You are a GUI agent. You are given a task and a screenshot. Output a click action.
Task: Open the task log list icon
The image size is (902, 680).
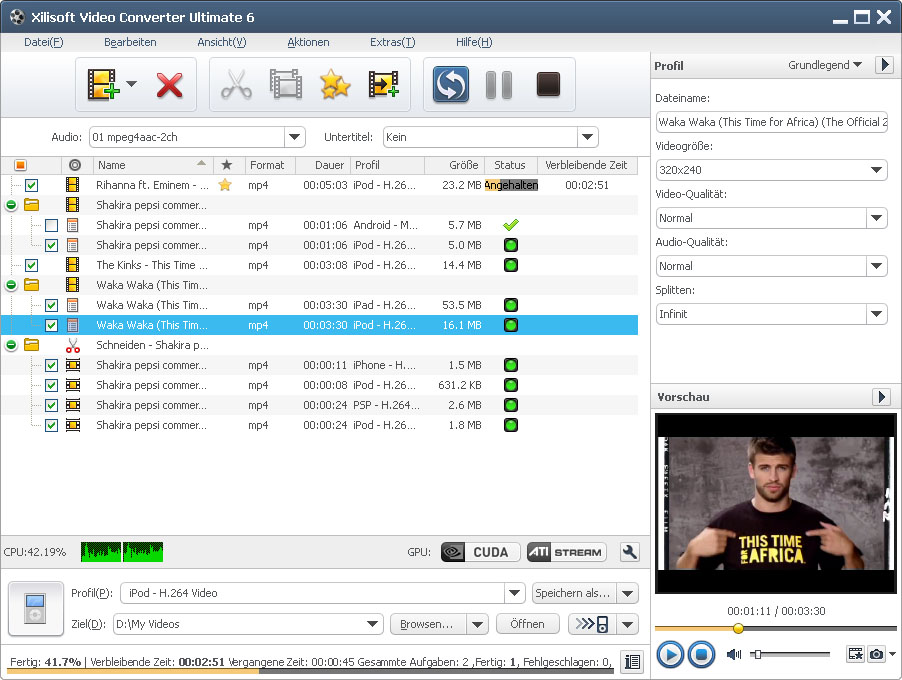[x=632, y=662]
